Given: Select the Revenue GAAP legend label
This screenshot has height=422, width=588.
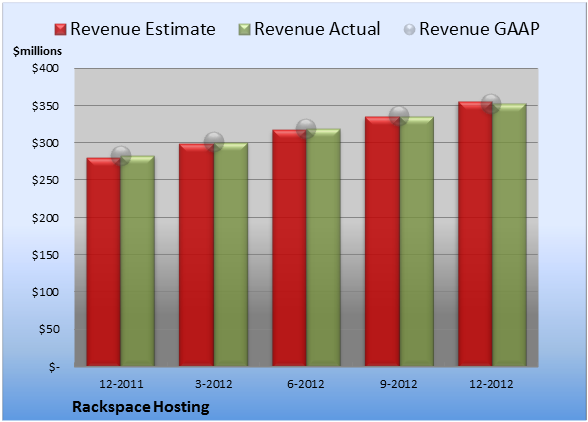Looking at the screenshot, I should pyautogui.click(x=480, y=29).
